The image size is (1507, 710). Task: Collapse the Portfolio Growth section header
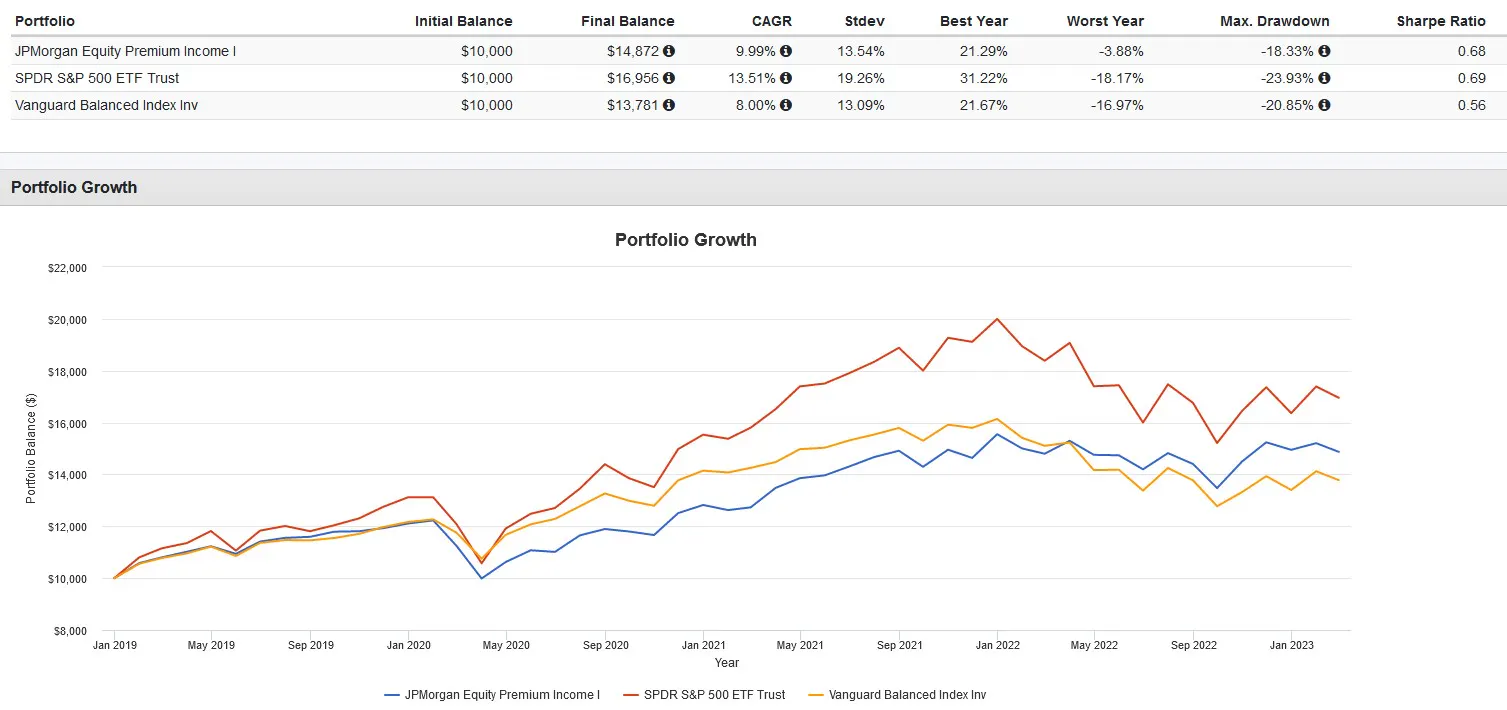(x=74, y=187)
